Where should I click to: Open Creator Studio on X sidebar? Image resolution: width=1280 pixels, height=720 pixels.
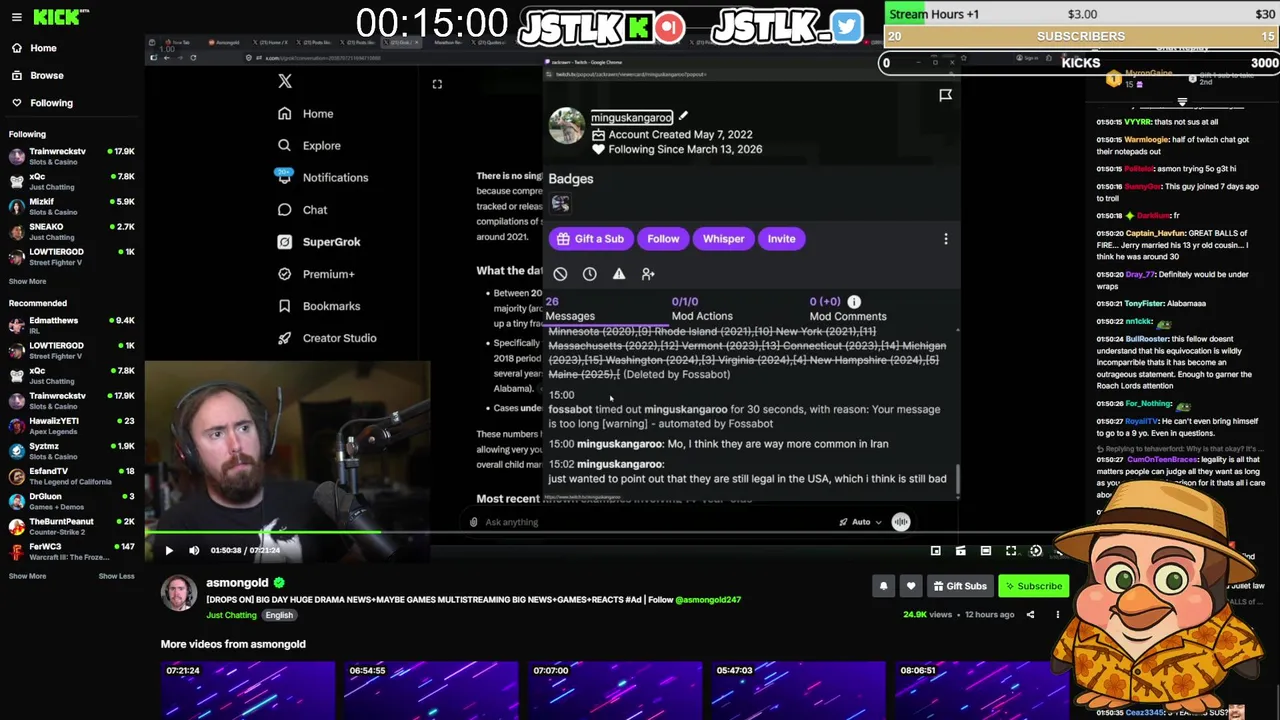(x=327, y=338)
